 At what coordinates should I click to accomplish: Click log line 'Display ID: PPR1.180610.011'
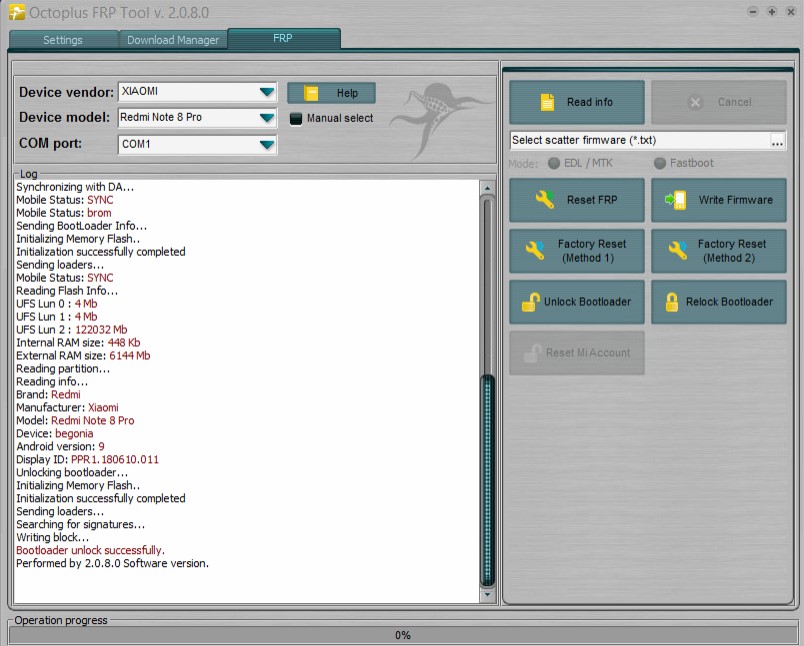pos(87,459)
